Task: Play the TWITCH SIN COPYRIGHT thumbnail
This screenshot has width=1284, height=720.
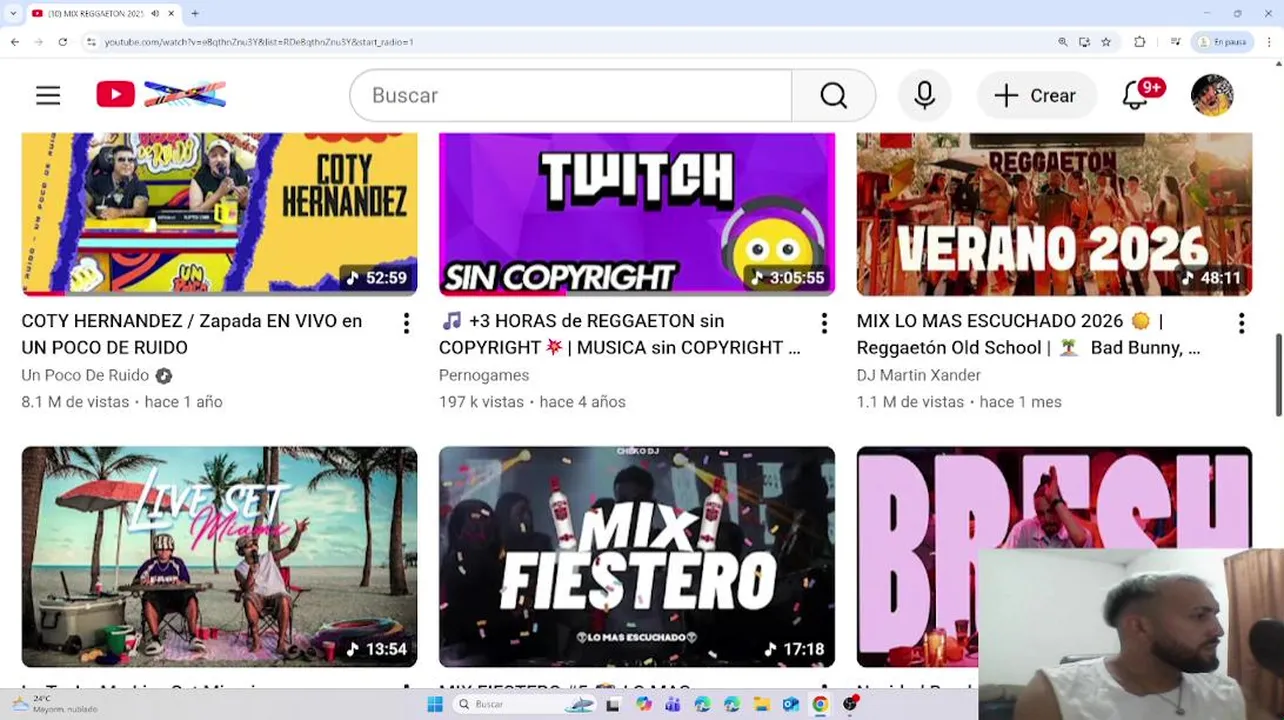Action: (x=637, y=214)
